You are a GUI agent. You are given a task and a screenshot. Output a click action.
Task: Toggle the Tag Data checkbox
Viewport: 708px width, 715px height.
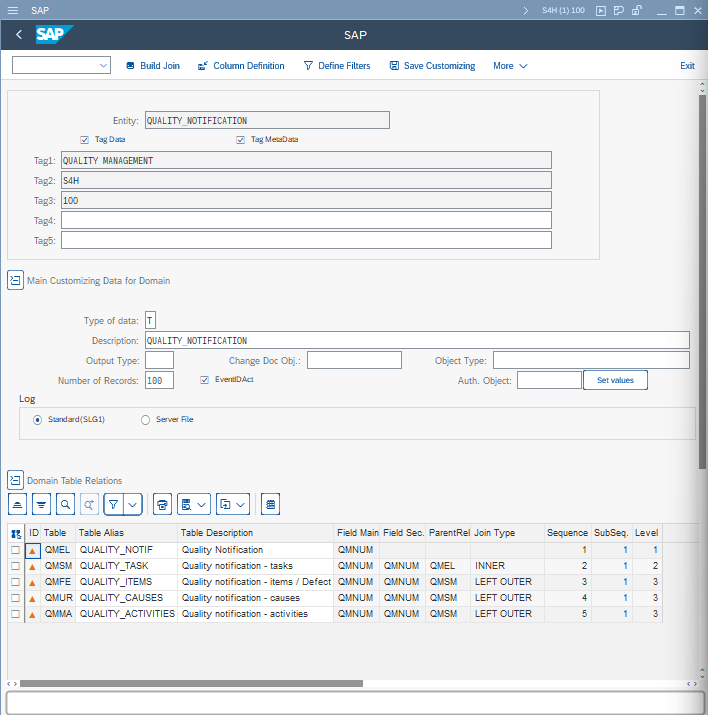tap(85, 140)
